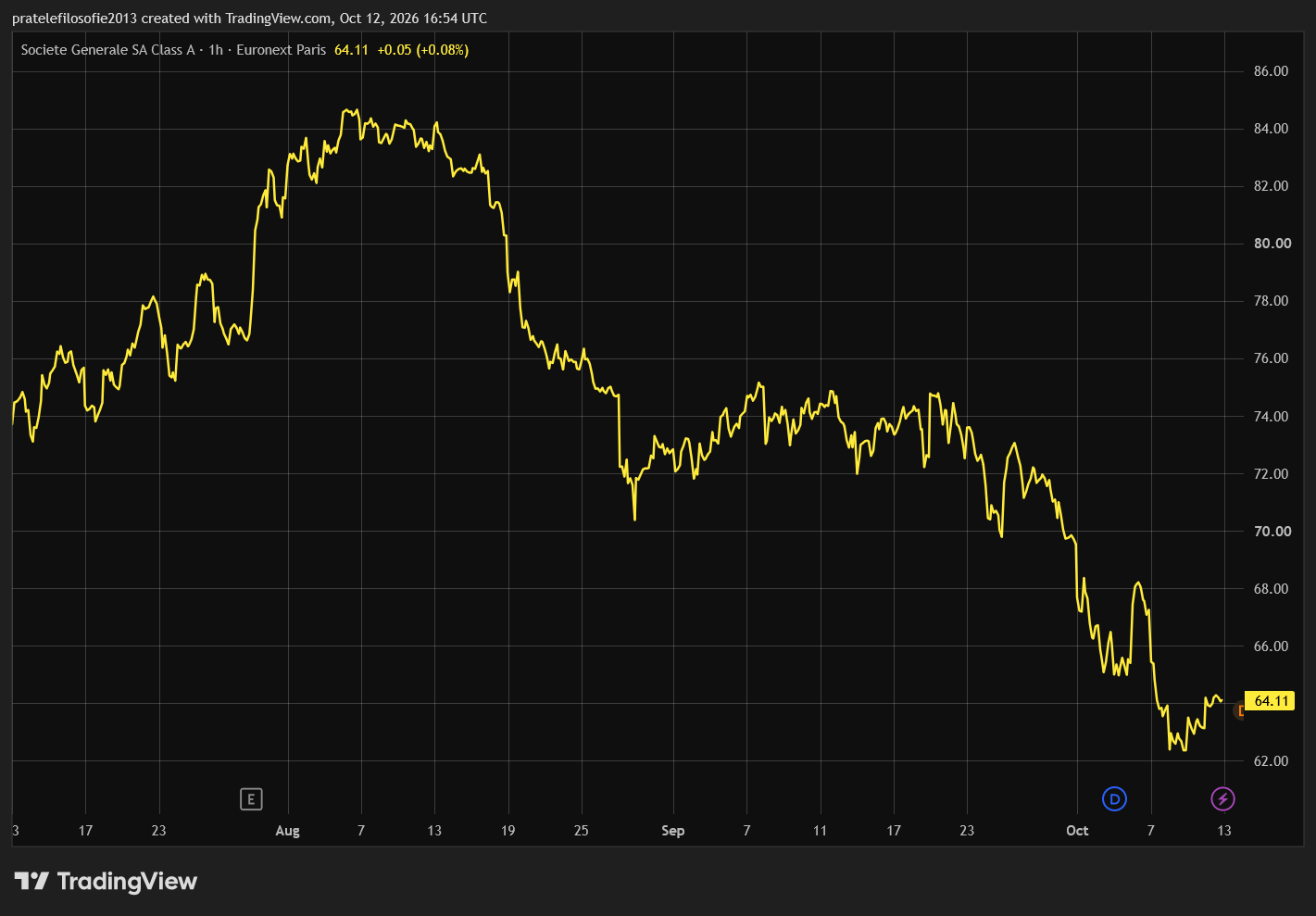Select the 72.00 price axis label
This screenshot has width=1316, height=916.
click(x=1271, y=474)
